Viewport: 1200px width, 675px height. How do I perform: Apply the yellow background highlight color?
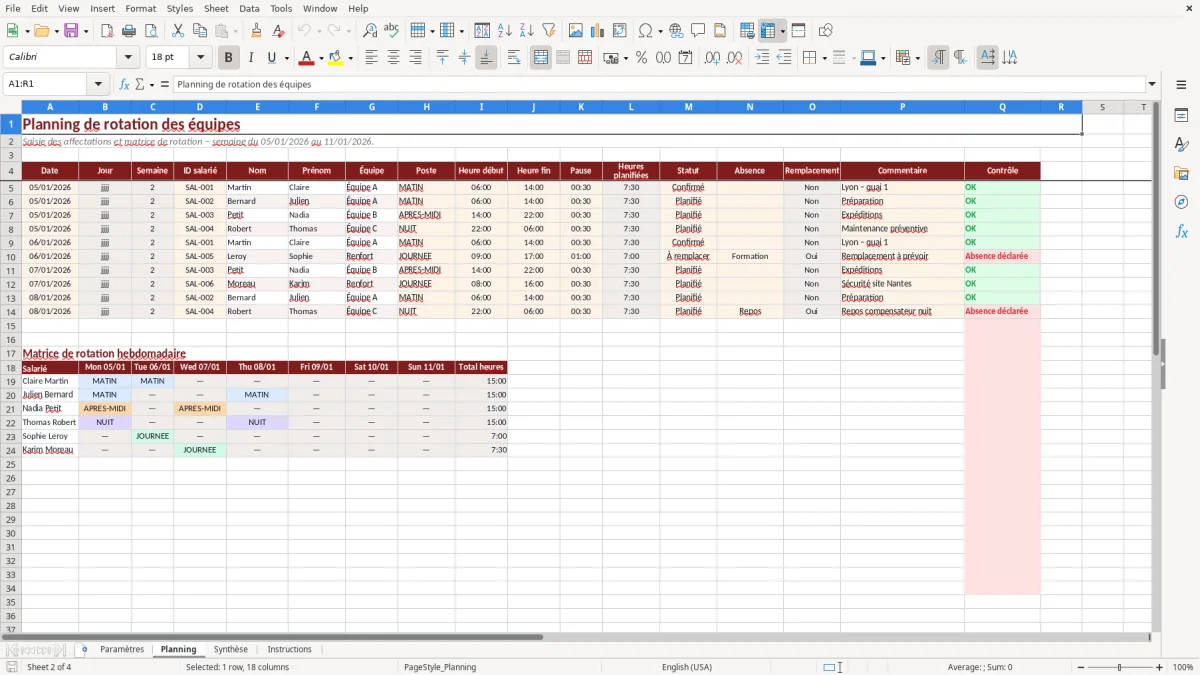335,58
